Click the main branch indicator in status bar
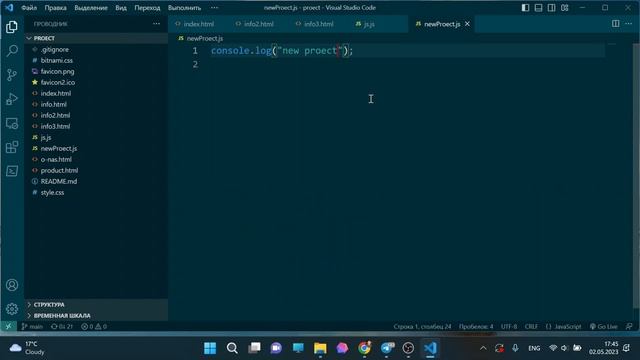This screenshot has width=640, height=360. point(32,327)
